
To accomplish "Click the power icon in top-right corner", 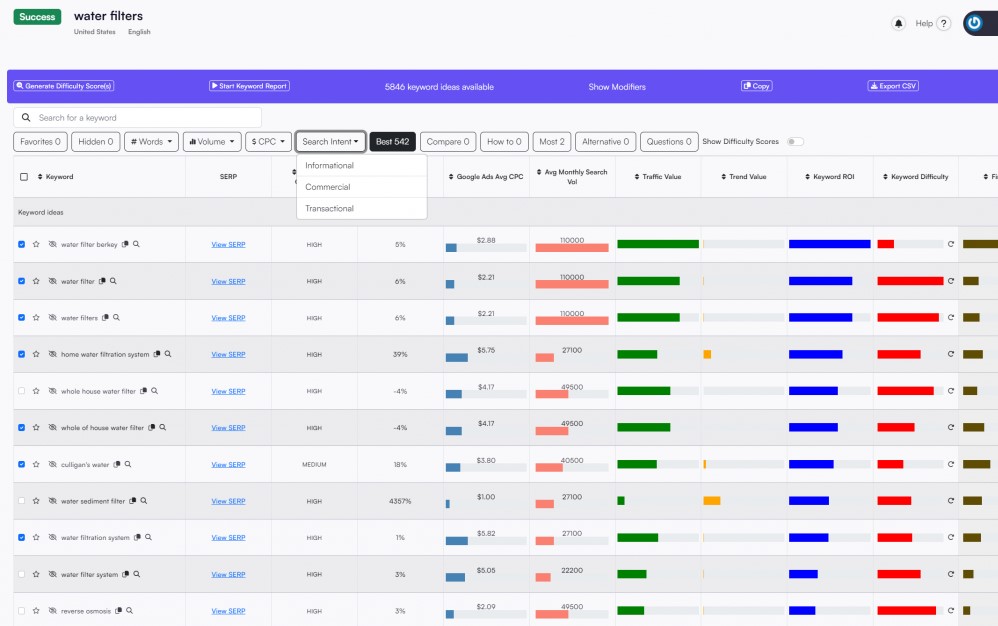I will pos(975,23).
